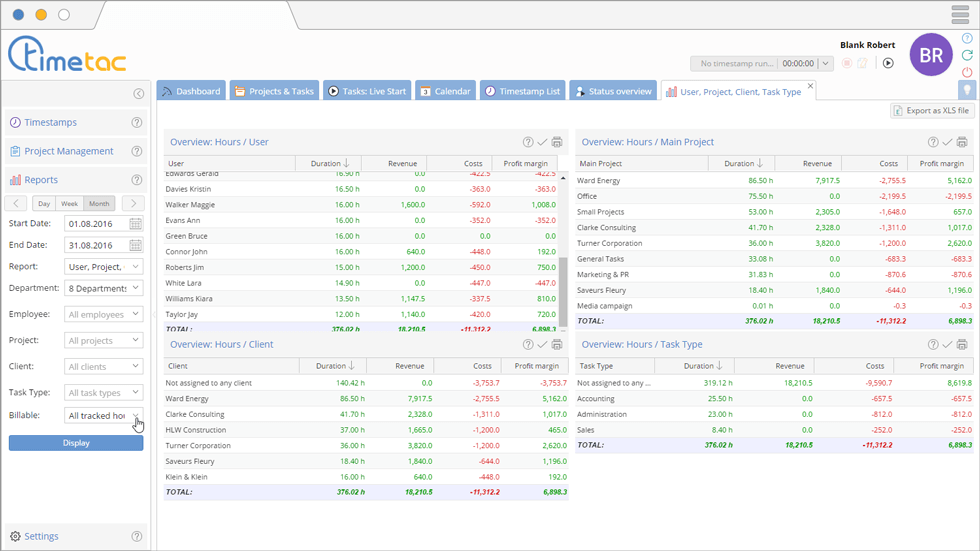Open the hamburger menu at top right
Image resolution: width=980 pixels, height=551 pixels.
(x=960, y=14)
